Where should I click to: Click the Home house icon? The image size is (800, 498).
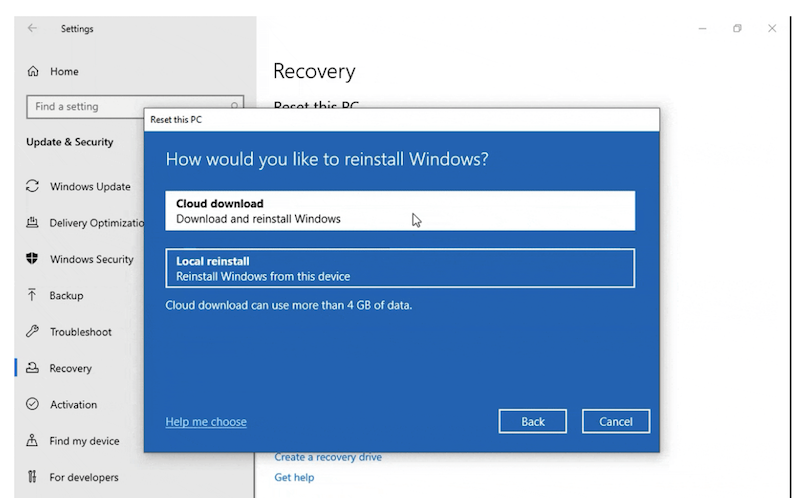tap(33, 71)
